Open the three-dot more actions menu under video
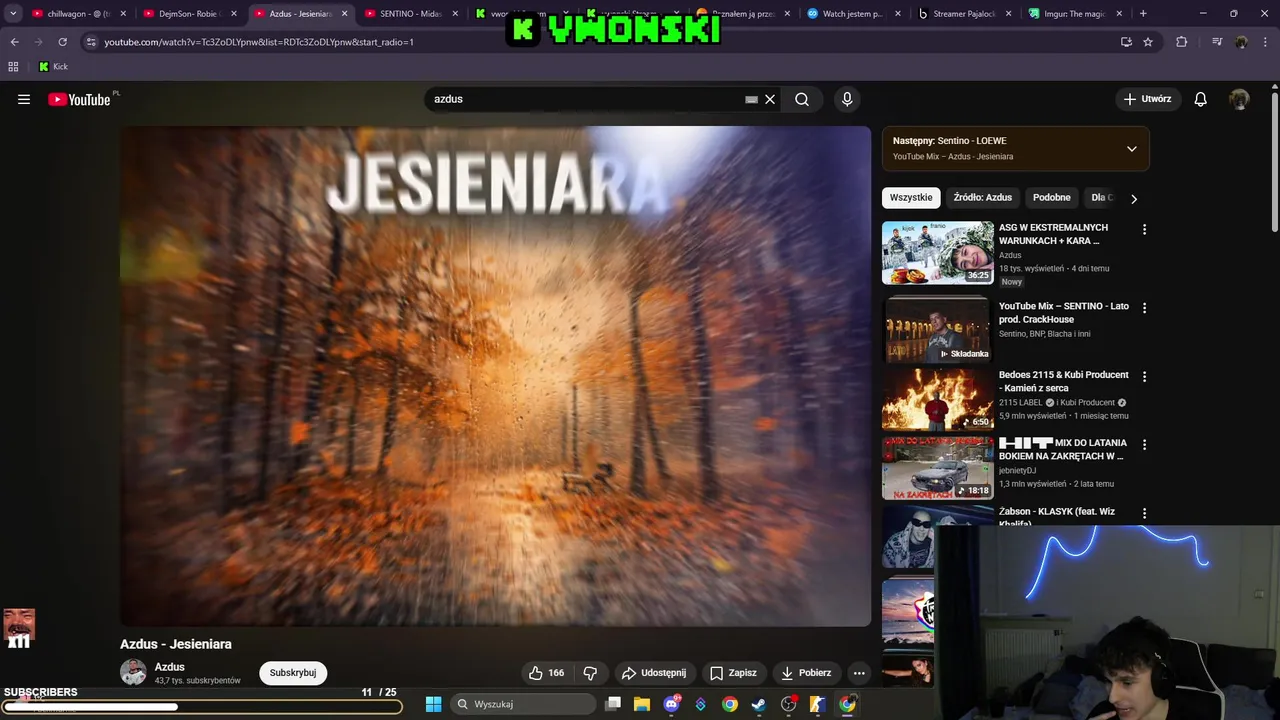This screenshot has width=1280, height=720. pyautogui.click(x=859, y=673)
